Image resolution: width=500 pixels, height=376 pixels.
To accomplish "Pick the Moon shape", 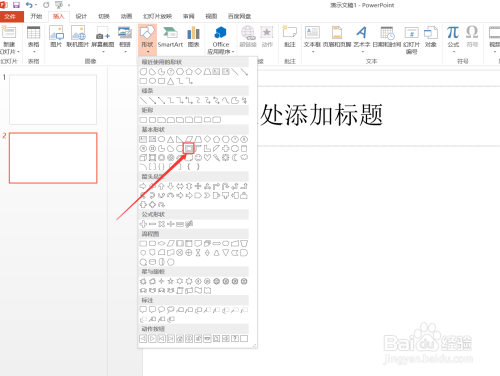I will (235, 157).
